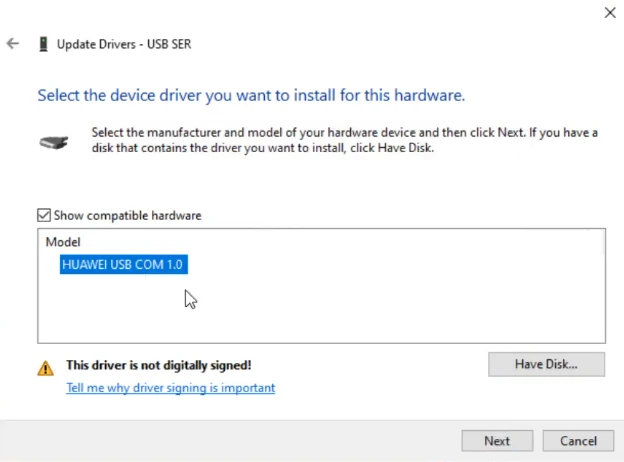624x462 pixels.
Task: Click the 'This driver is not digitally signed!' text
Action: [159, 365]
